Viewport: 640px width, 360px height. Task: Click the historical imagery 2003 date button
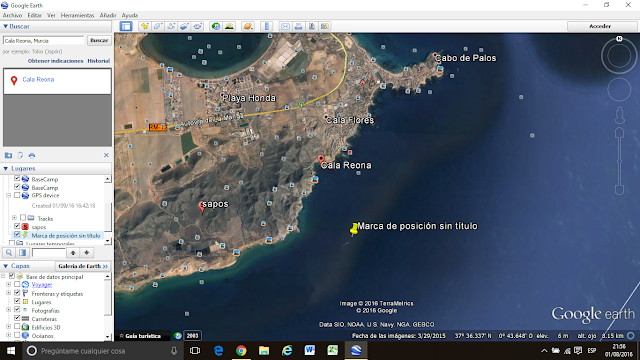pyautogui.click(x=193, y=336)
